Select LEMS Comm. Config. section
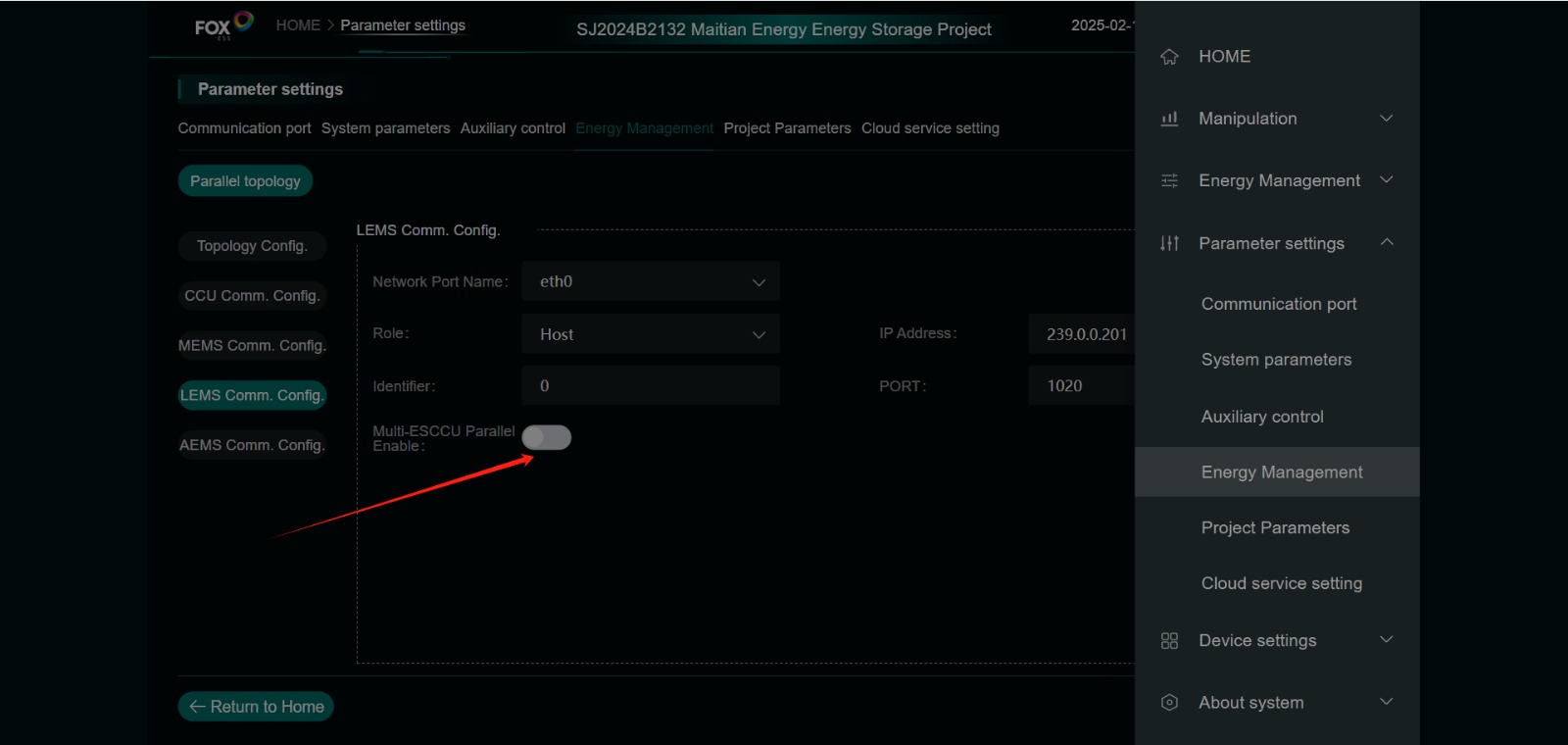This screenshot has width=1568, height=745. click(252, 395)
